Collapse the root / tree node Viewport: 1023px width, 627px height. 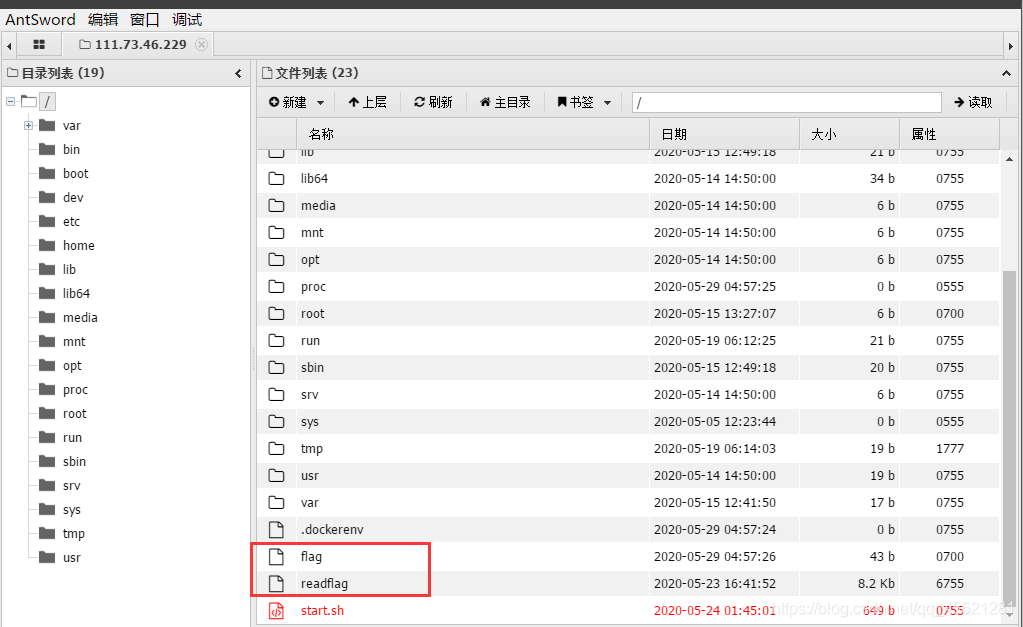click(x=10, y=101)
